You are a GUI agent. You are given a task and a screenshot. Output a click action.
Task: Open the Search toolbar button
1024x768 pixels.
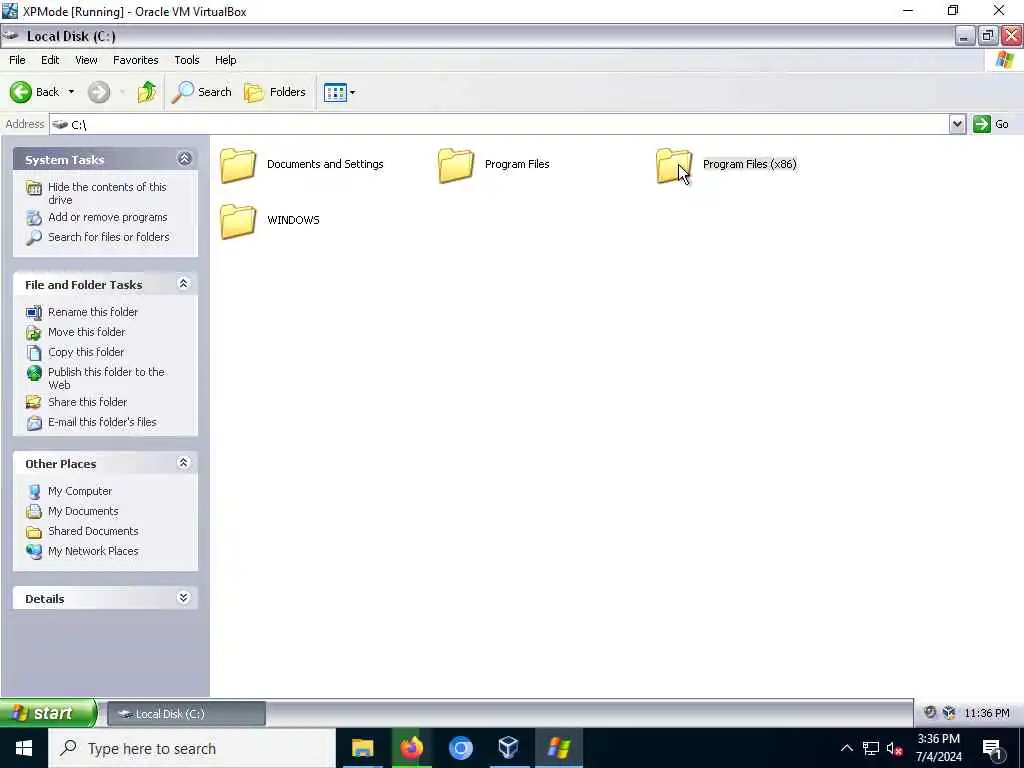(x=201, y=92)
